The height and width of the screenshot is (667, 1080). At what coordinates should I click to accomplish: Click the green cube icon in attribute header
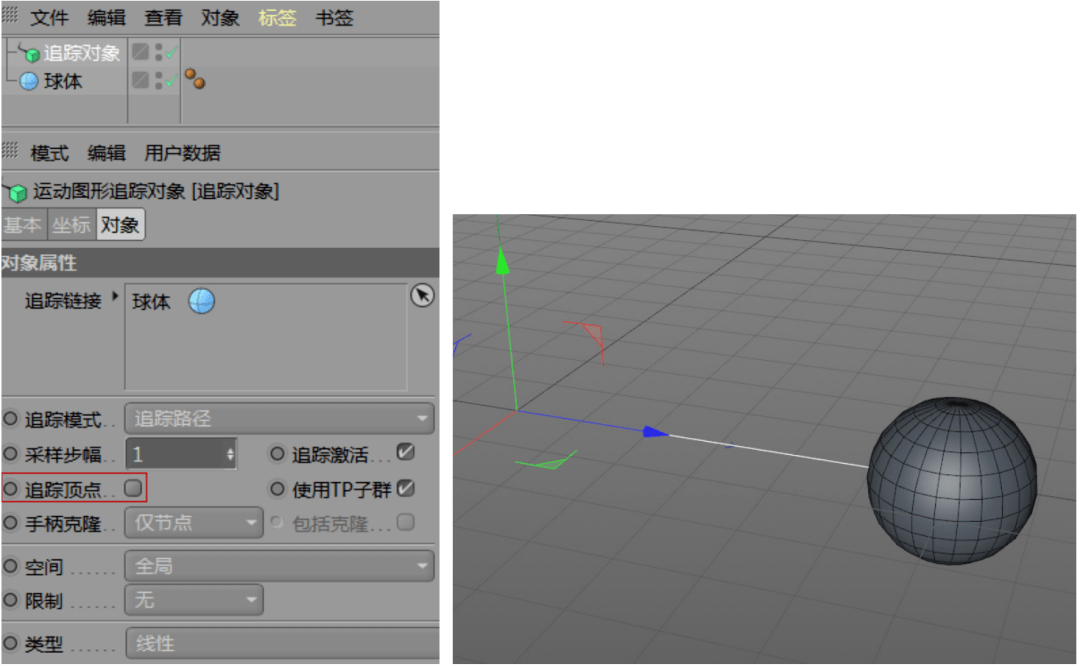(17, 192)
